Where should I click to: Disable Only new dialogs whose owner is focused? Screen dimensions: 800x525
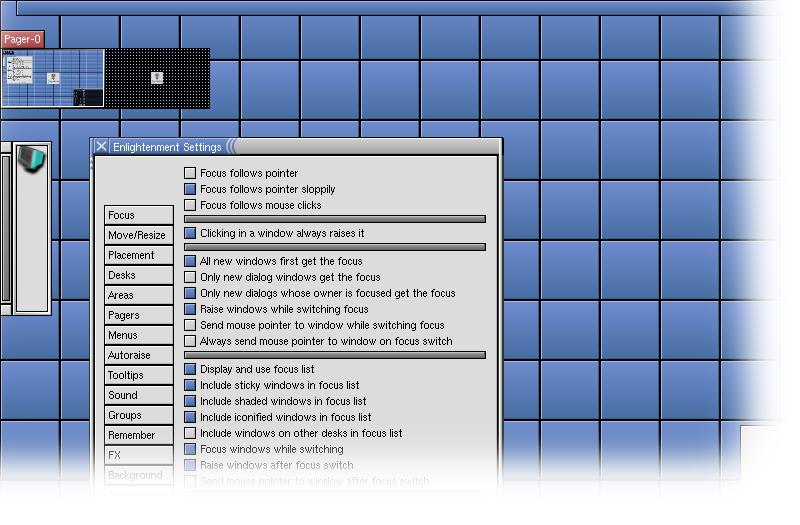[x=190, y=293]
